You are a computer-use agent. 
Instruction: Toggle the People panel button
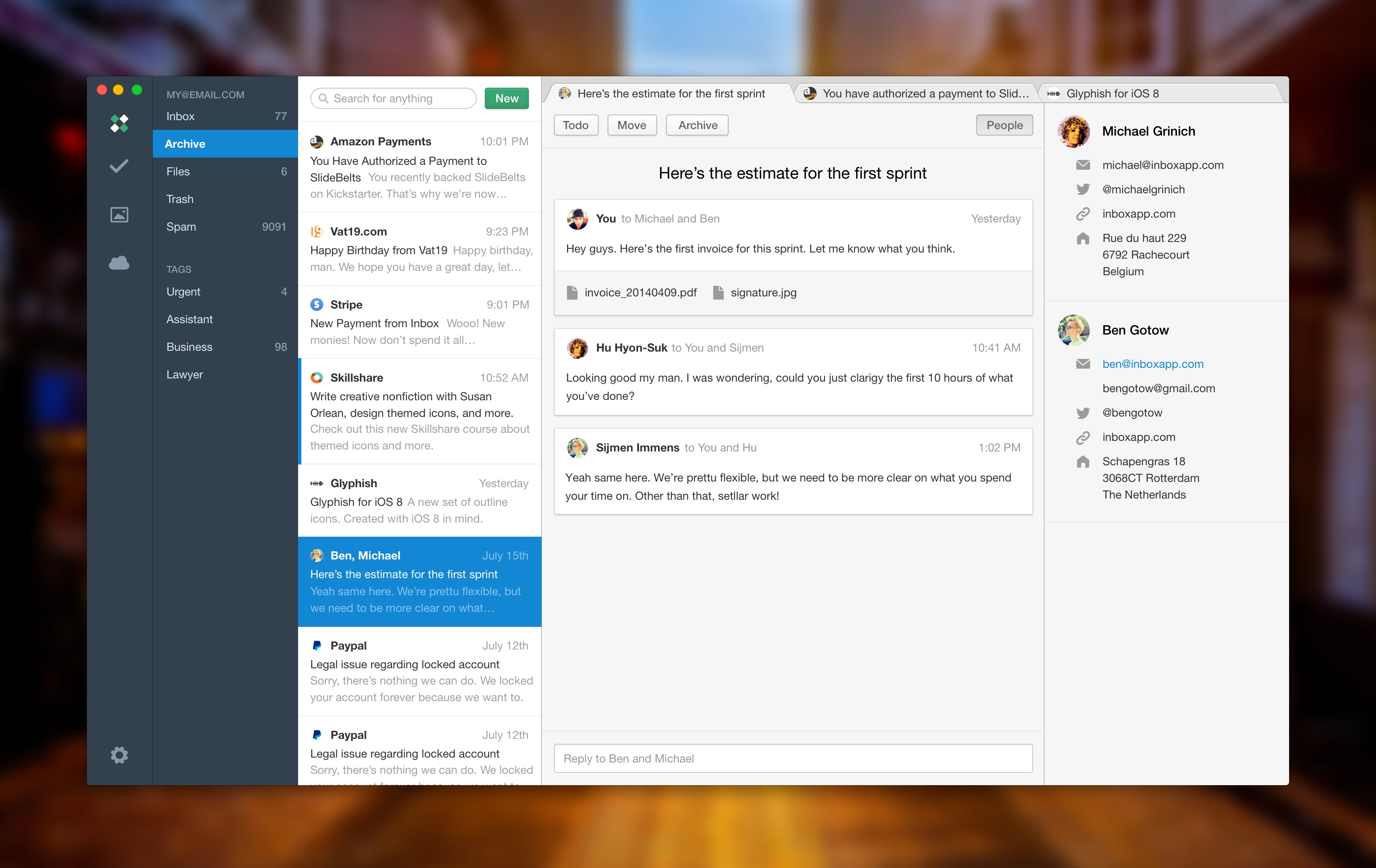[x=1004, y=125]
